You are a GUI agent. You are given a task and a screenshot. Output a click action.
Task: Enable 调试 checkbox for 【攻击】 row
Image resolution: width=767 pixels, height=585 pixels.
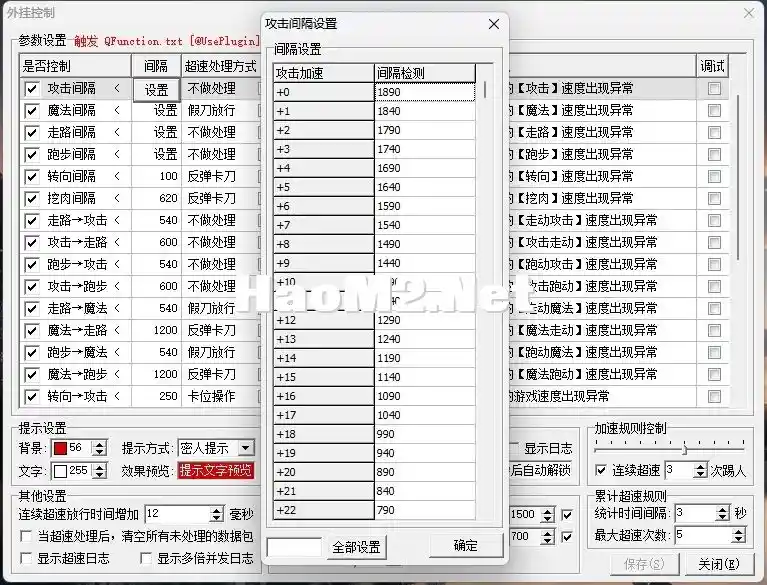[x=714, y=89]
